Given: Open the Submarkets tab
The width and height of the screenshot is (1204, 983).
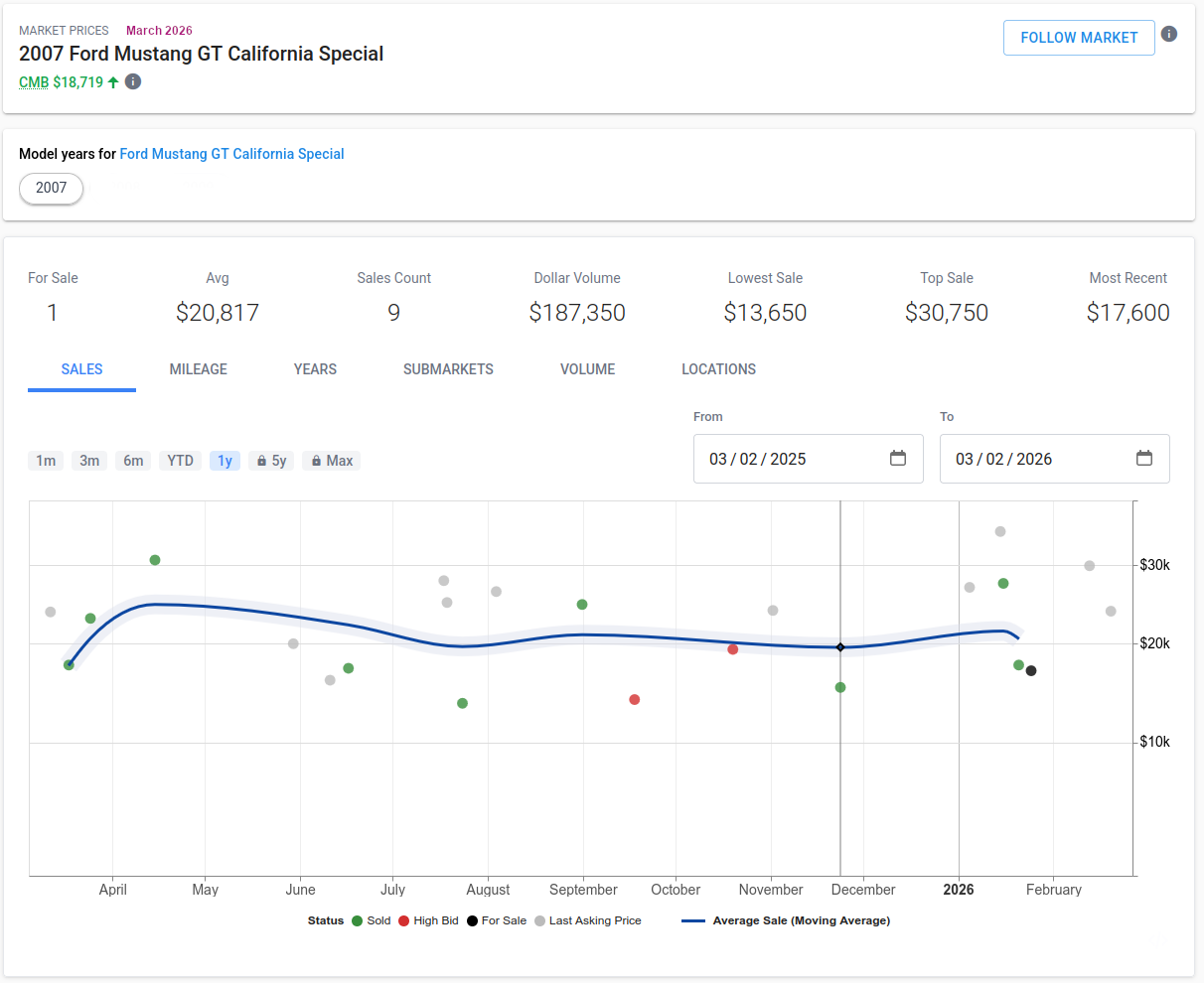Looking at the screenshot, I should click(x=448, y=369).
